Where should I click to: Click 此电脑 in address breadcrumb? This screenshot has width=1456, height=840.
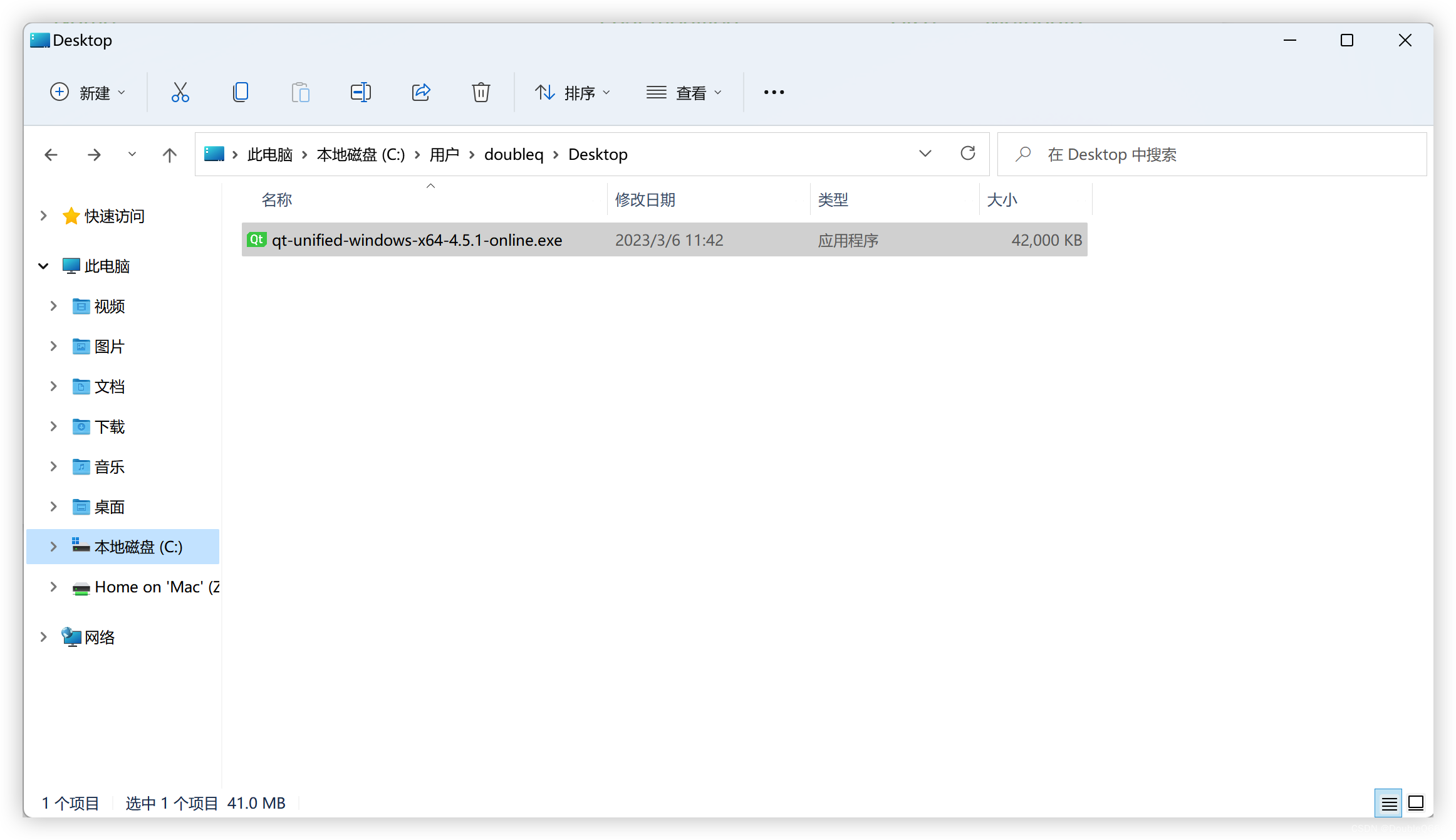270,154
